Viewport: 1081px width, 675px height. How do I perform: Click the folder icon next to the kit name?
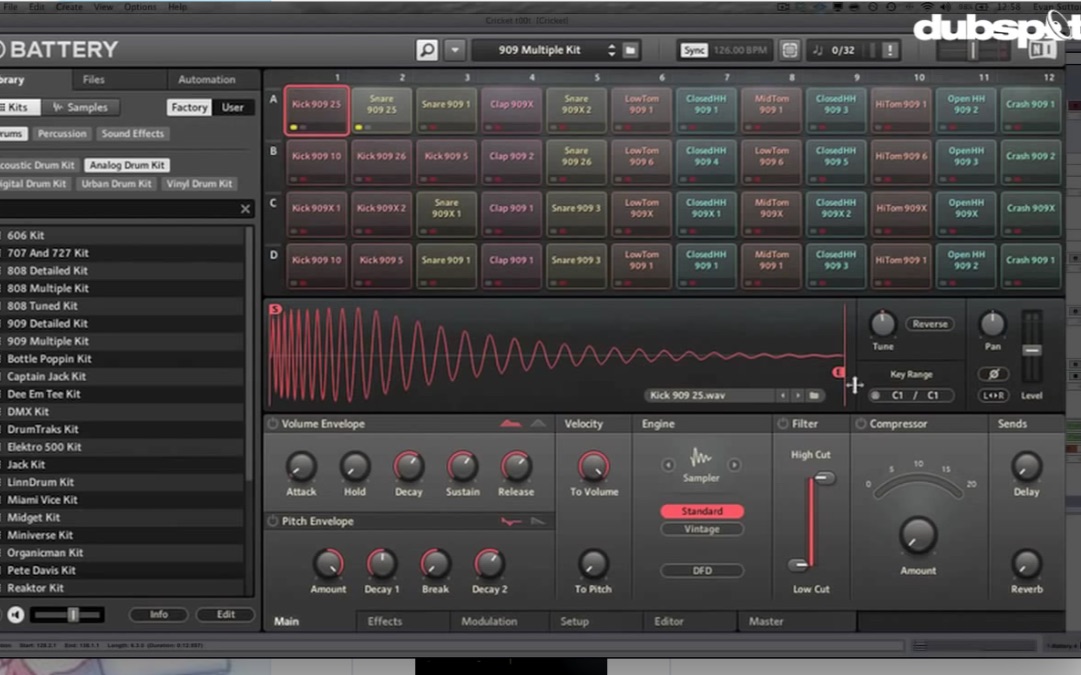(x=630, y=50)
